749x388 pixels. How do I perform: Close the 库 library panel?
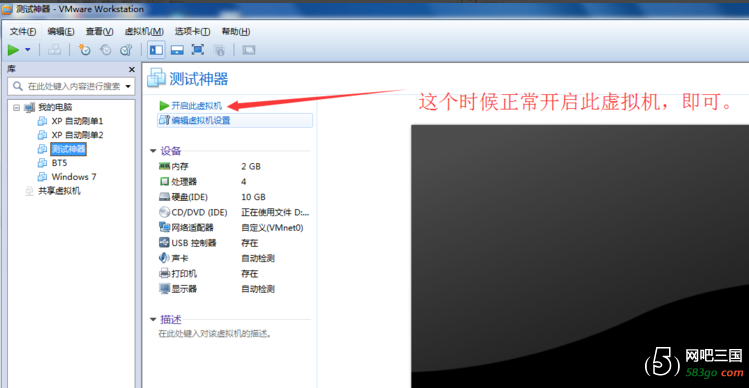pyautogui.click(x=131, y=70)
